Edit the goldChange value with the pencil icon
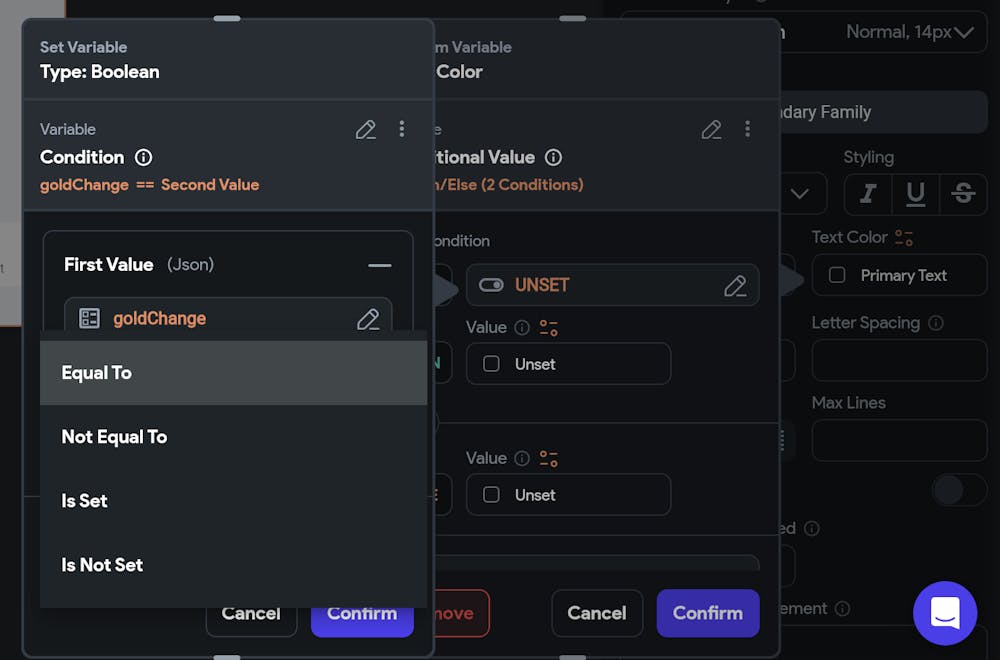 [x=368, y=318]
